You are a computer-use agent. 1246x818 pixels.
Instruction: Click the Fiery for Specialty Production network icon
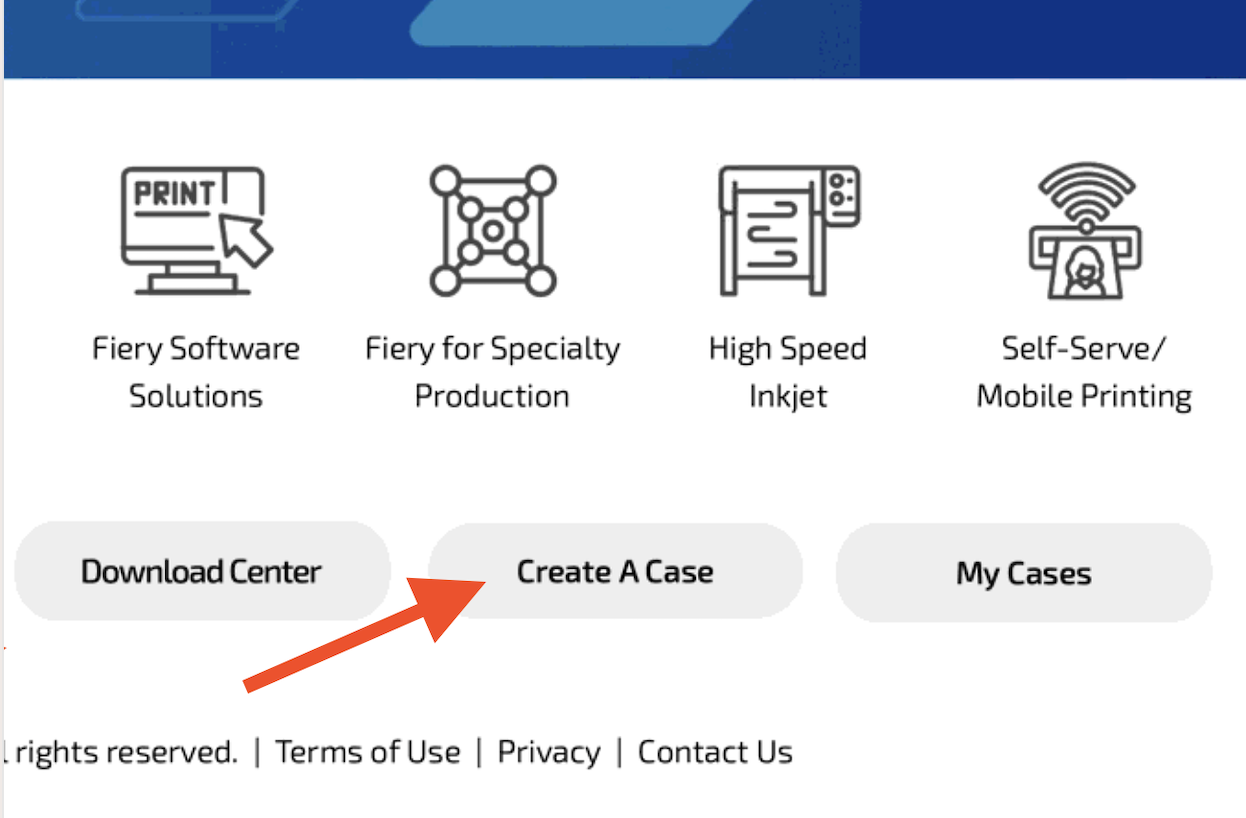coord(492,230)
